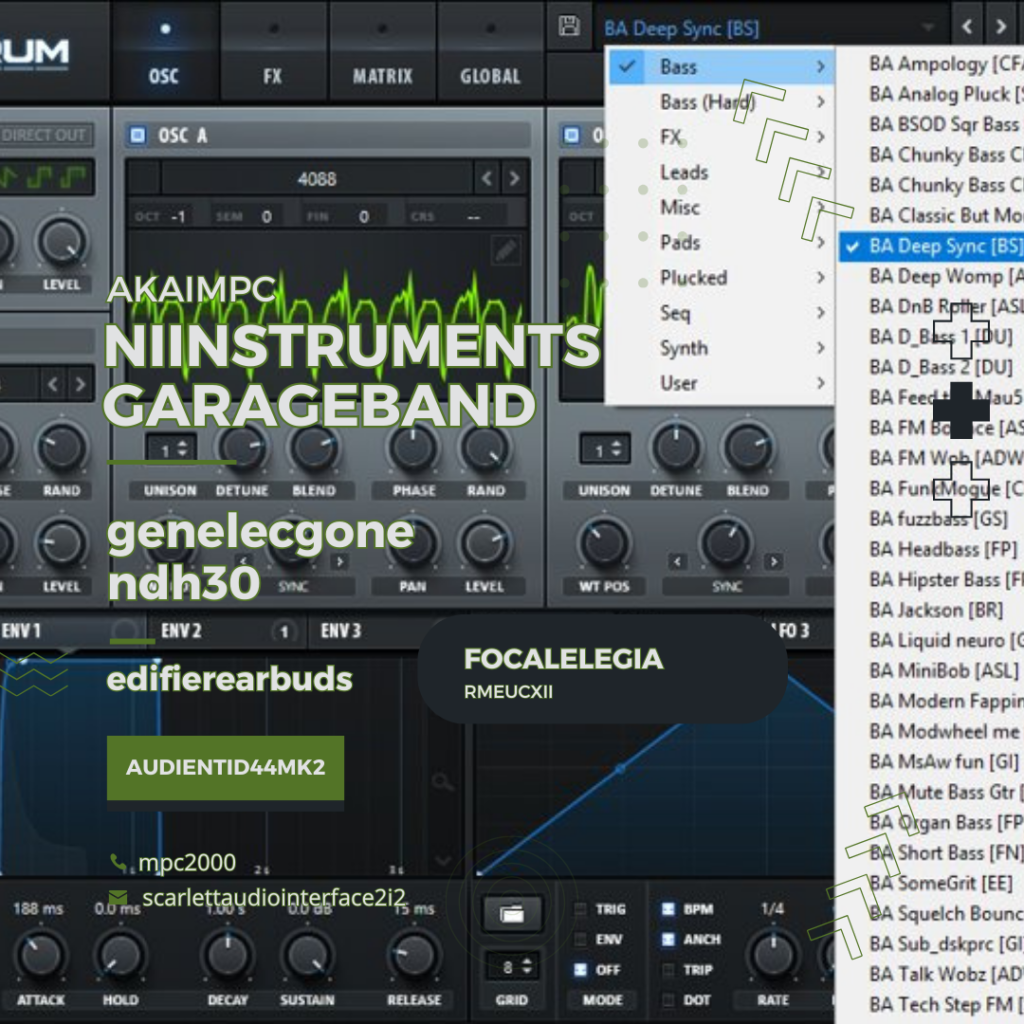Expand the Plucked category submenu
The width and height of the screenshot is (1024, 1024).
pyautogui.click(x=720, y=278)
